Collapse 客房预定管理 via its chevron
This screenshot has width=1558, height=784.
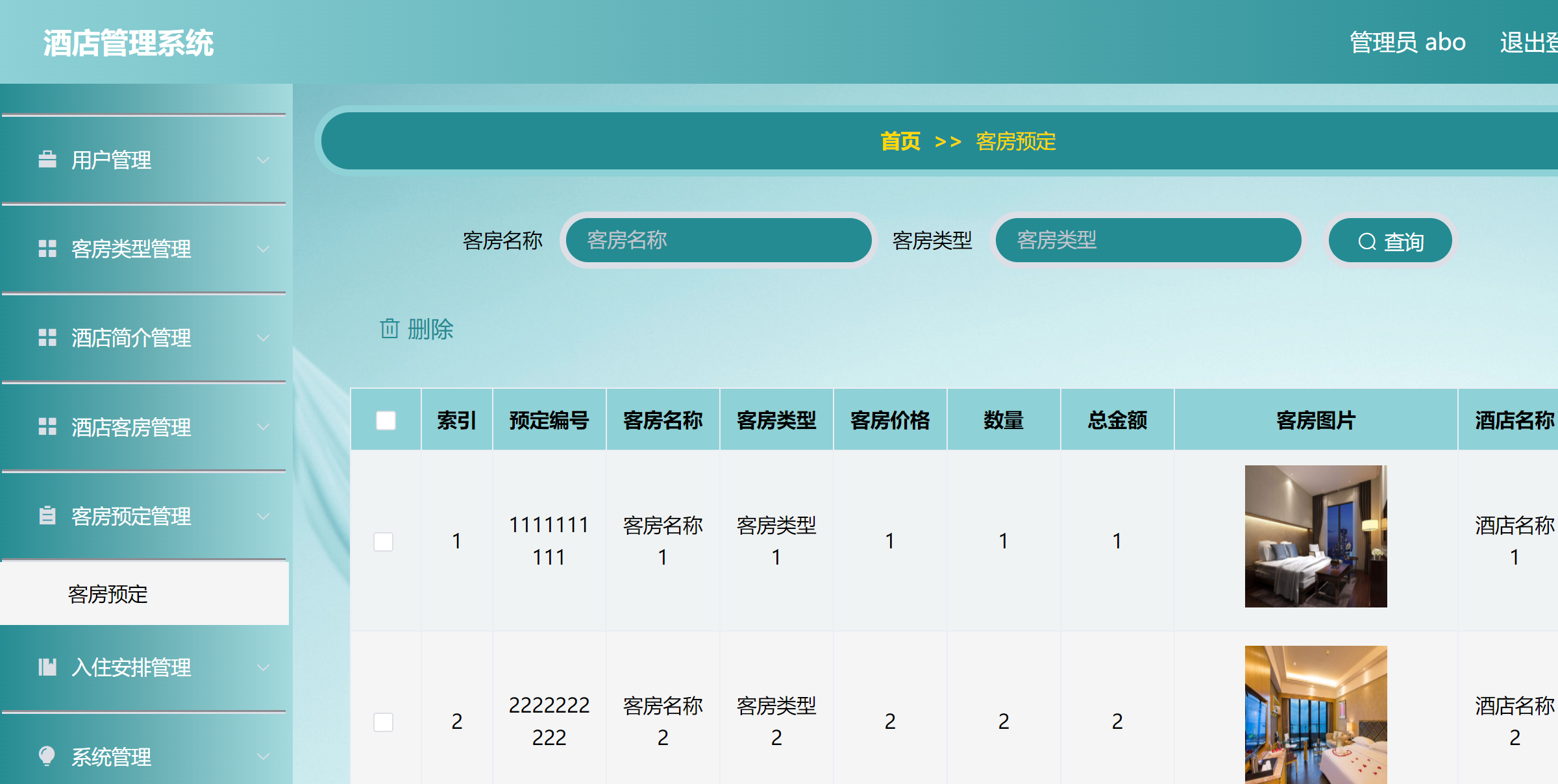click(x=263, y=516)
